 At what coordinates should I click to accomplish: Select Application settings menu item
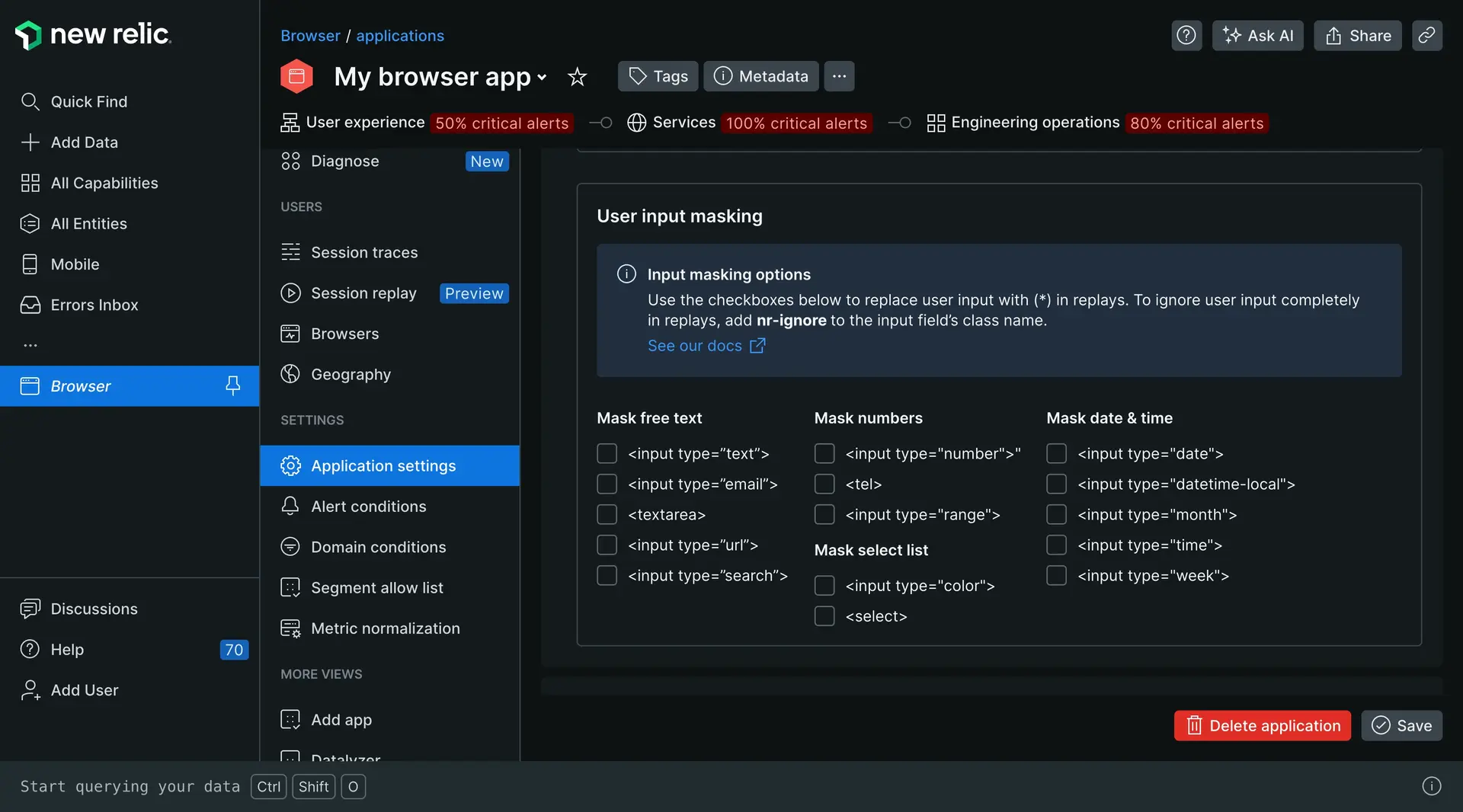tap(389, 465)
